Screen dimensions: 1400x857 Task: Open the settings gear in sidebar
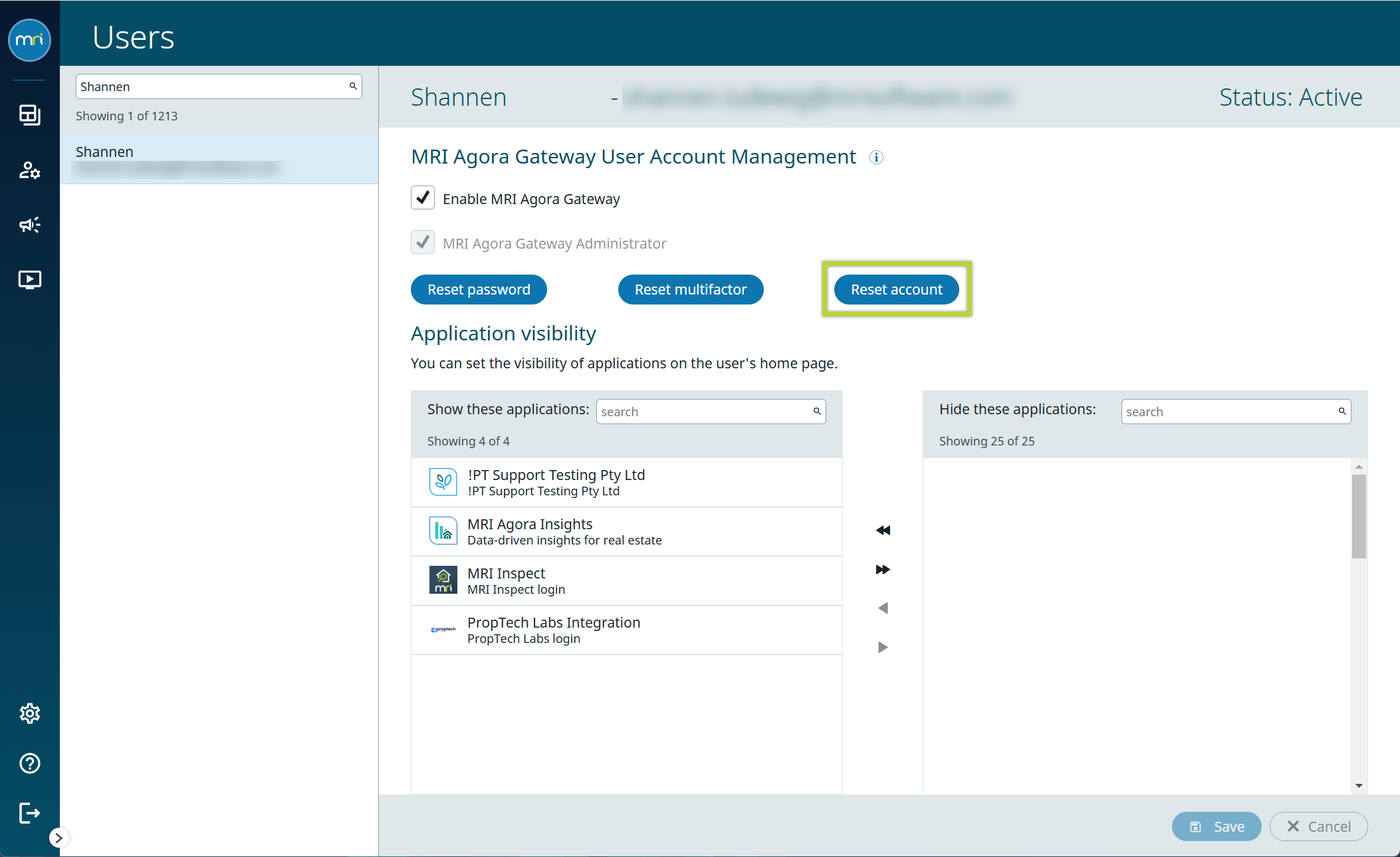(x=29, y=713)
